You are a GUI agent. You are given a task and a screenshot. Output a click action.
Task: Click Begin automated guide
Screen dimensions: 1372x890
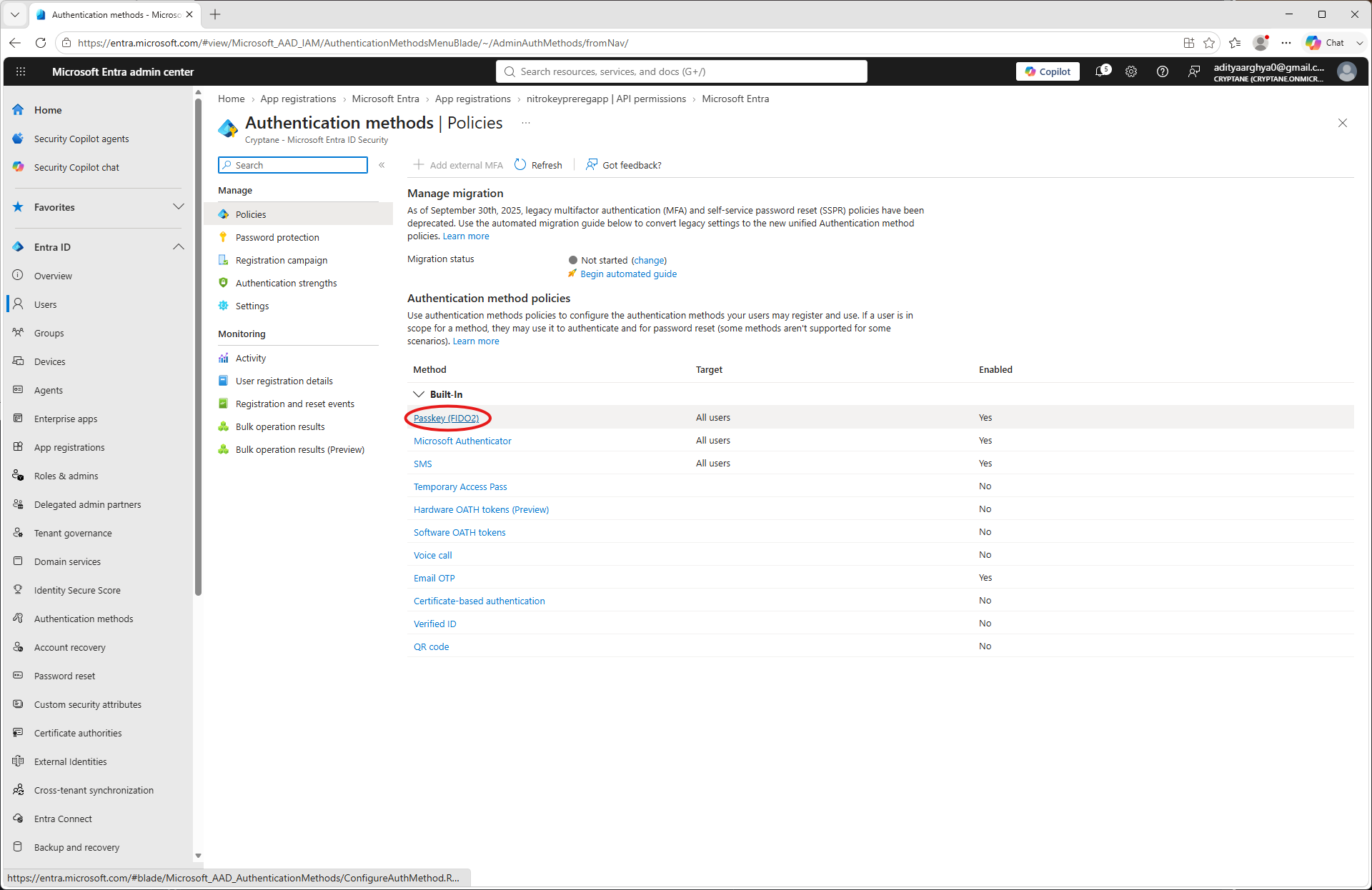point(628,274)
